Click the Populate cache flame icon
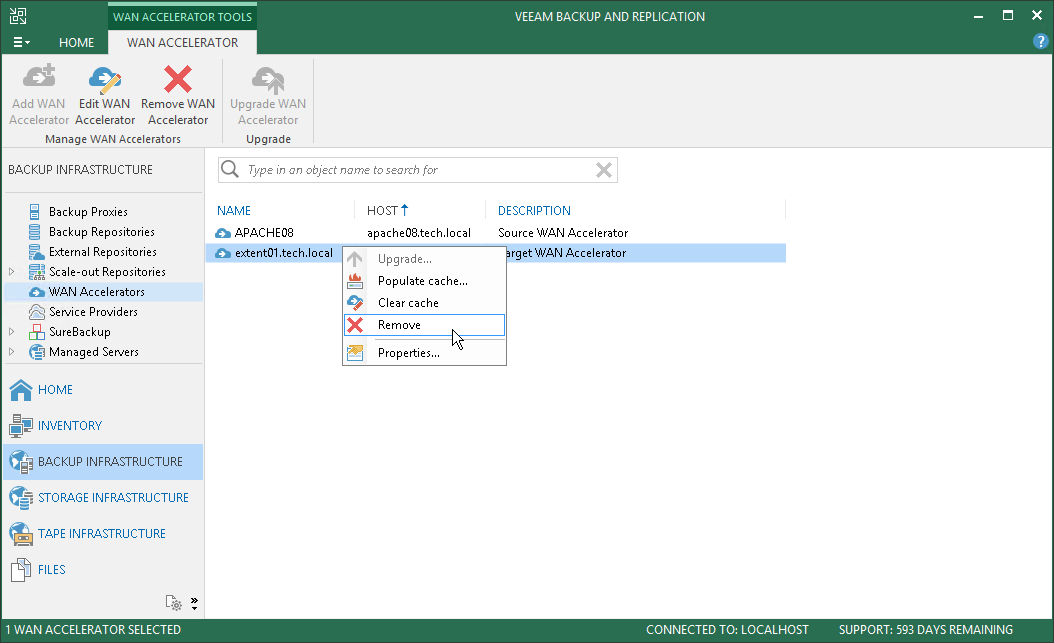 pyautogui.click(x=355, y=281)
